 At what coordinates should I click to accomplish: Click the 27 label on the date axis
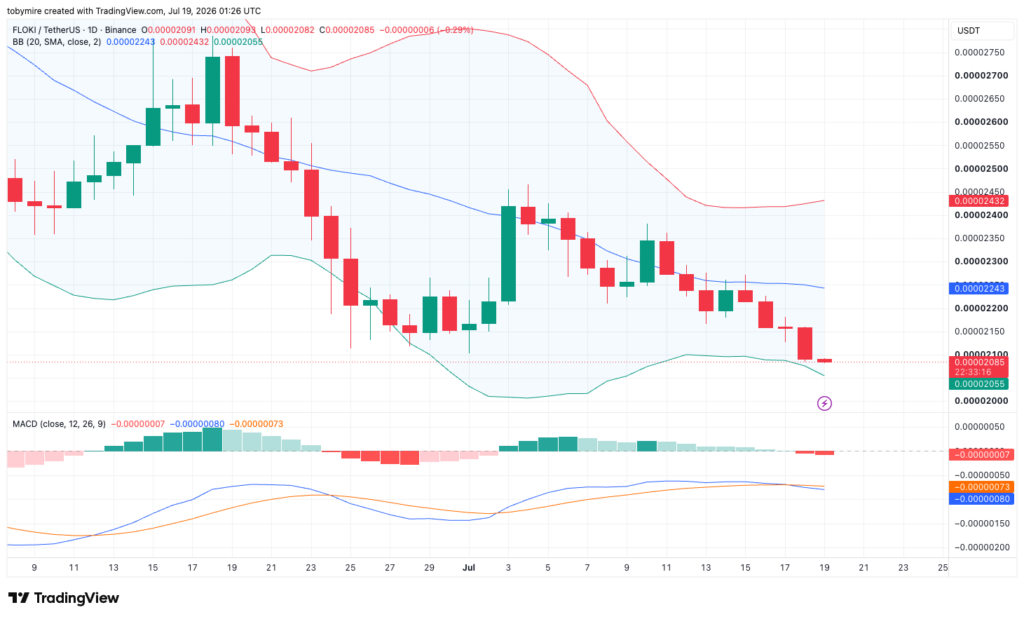coord(389,567)
